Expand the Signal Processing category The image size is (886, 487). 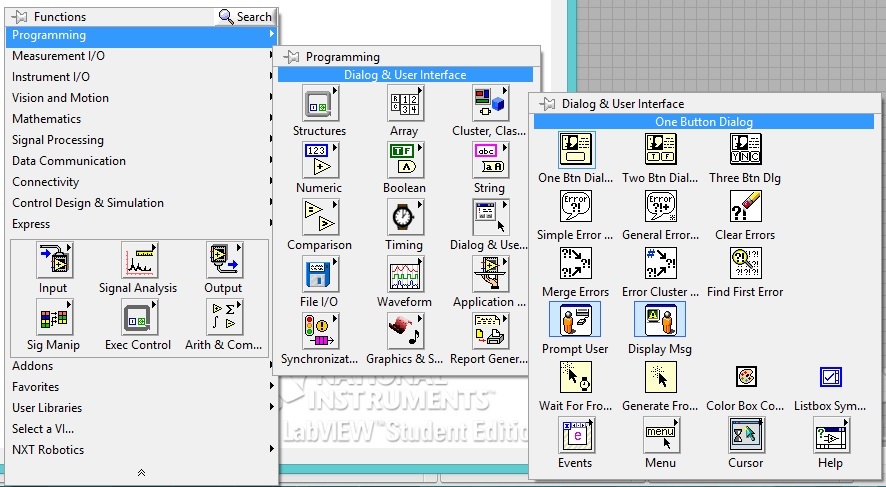142,140
